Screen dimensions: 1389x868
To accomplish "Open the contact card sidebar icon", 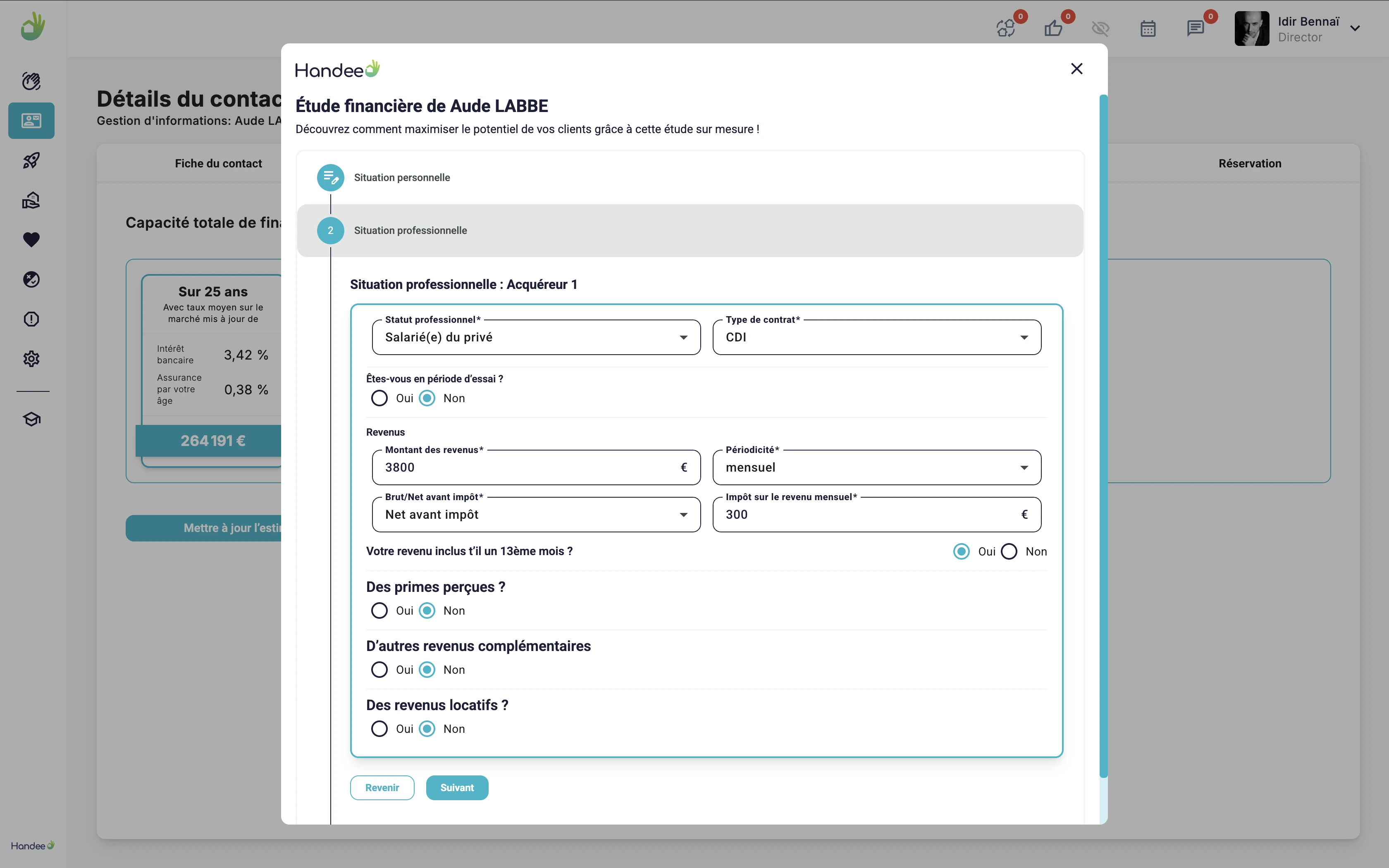I will [x=31, y=121].
